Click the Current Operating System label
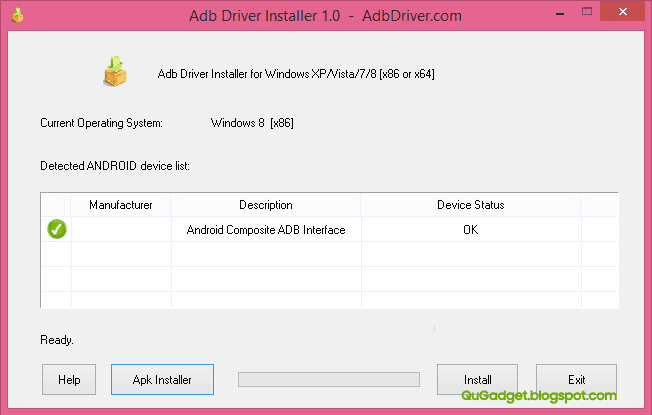This screenshot has height=415, width=652. coord(101,123)
